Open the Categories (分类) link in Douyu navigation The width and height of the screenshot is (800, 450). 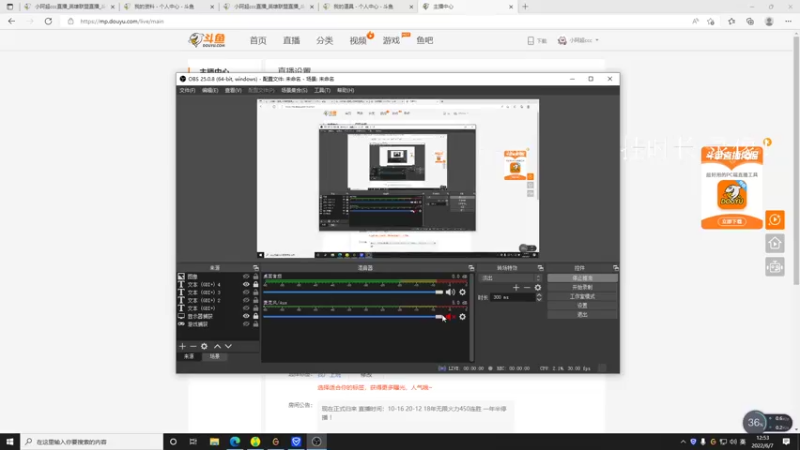(324, 40)
